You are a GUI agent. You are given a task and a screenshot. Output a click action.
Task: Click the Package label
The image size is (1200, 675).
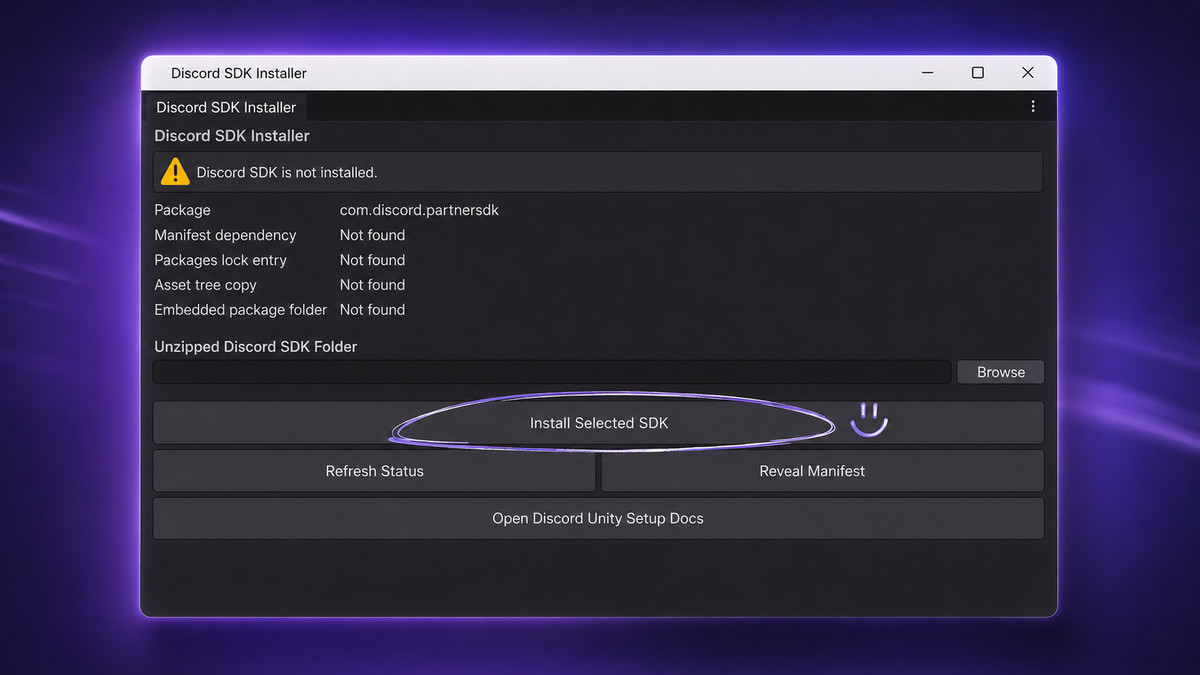pyautogui.click(x=182, y=210)
